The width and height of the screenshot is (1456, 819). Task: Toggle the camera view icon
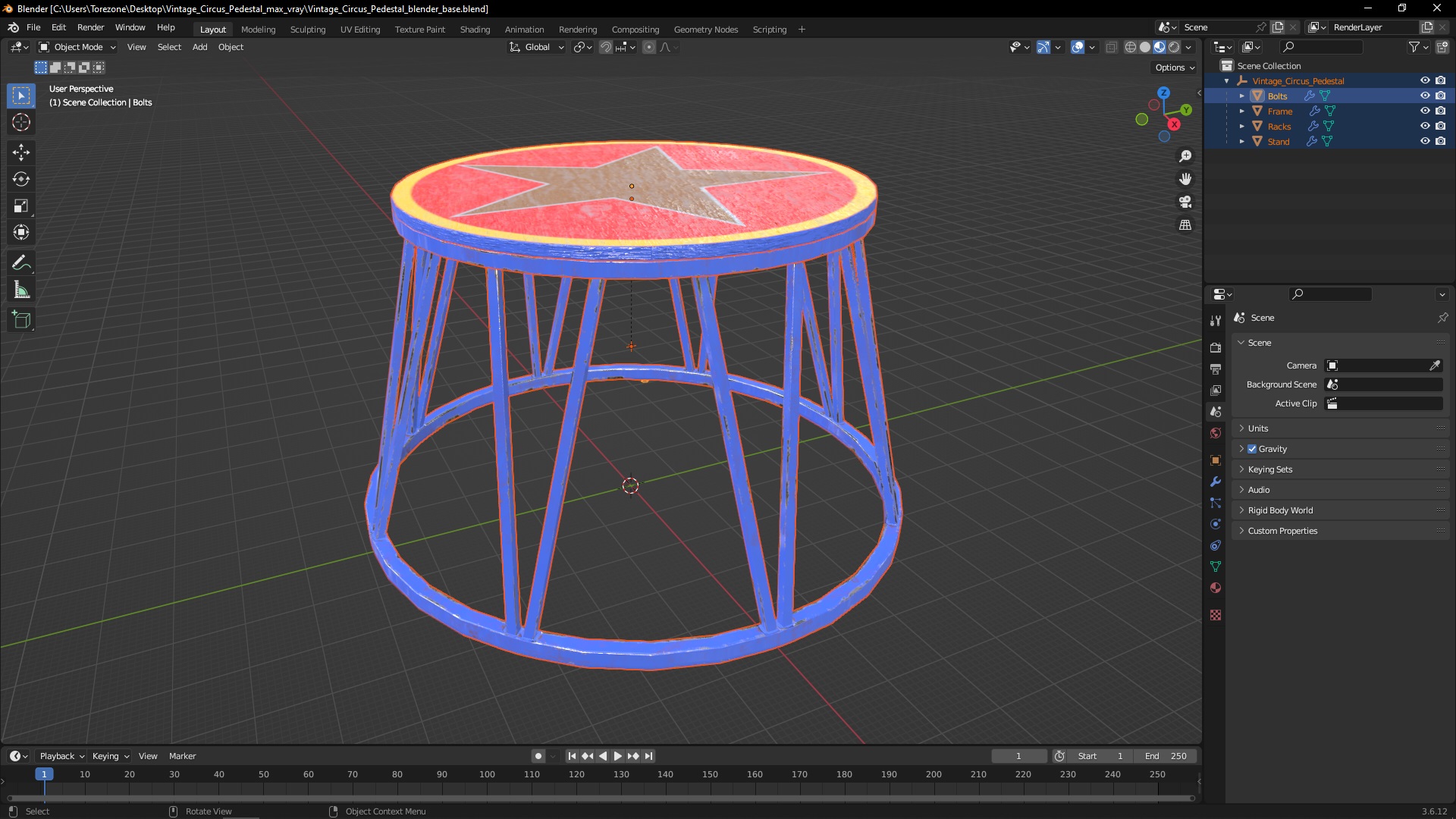click(1185, 202)
